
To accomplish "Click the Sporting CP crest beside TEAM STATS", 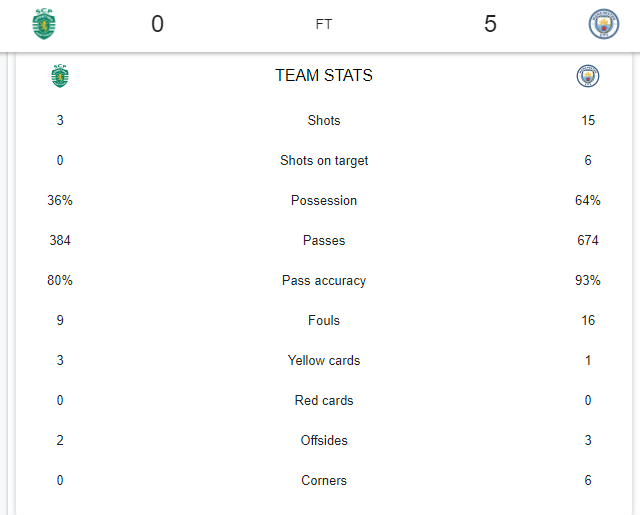I will (x=60, y=76).
